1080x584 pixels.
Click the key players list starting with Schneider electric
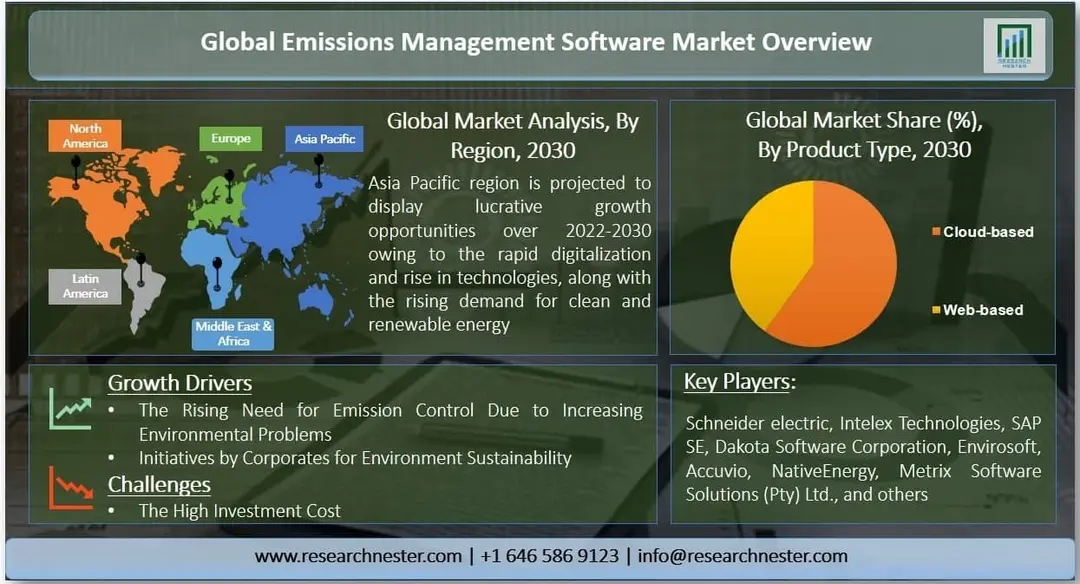pos(863,459)
